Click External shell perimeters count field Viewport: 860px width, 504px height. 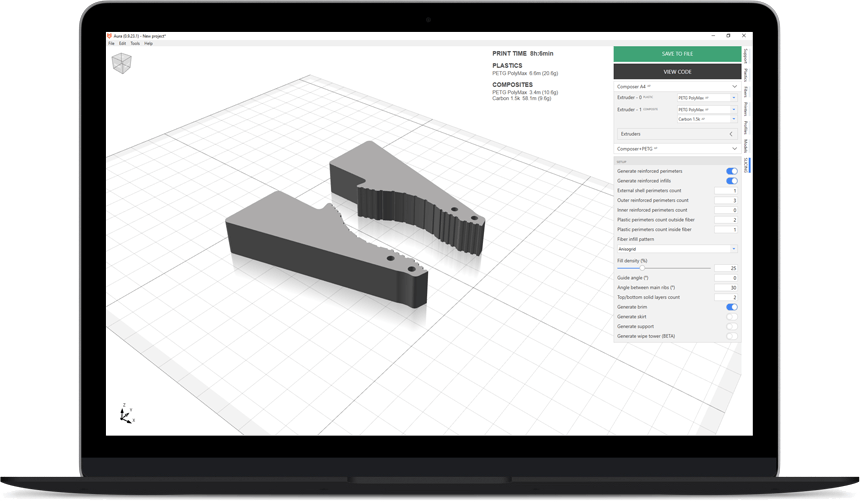coord(726,191)
